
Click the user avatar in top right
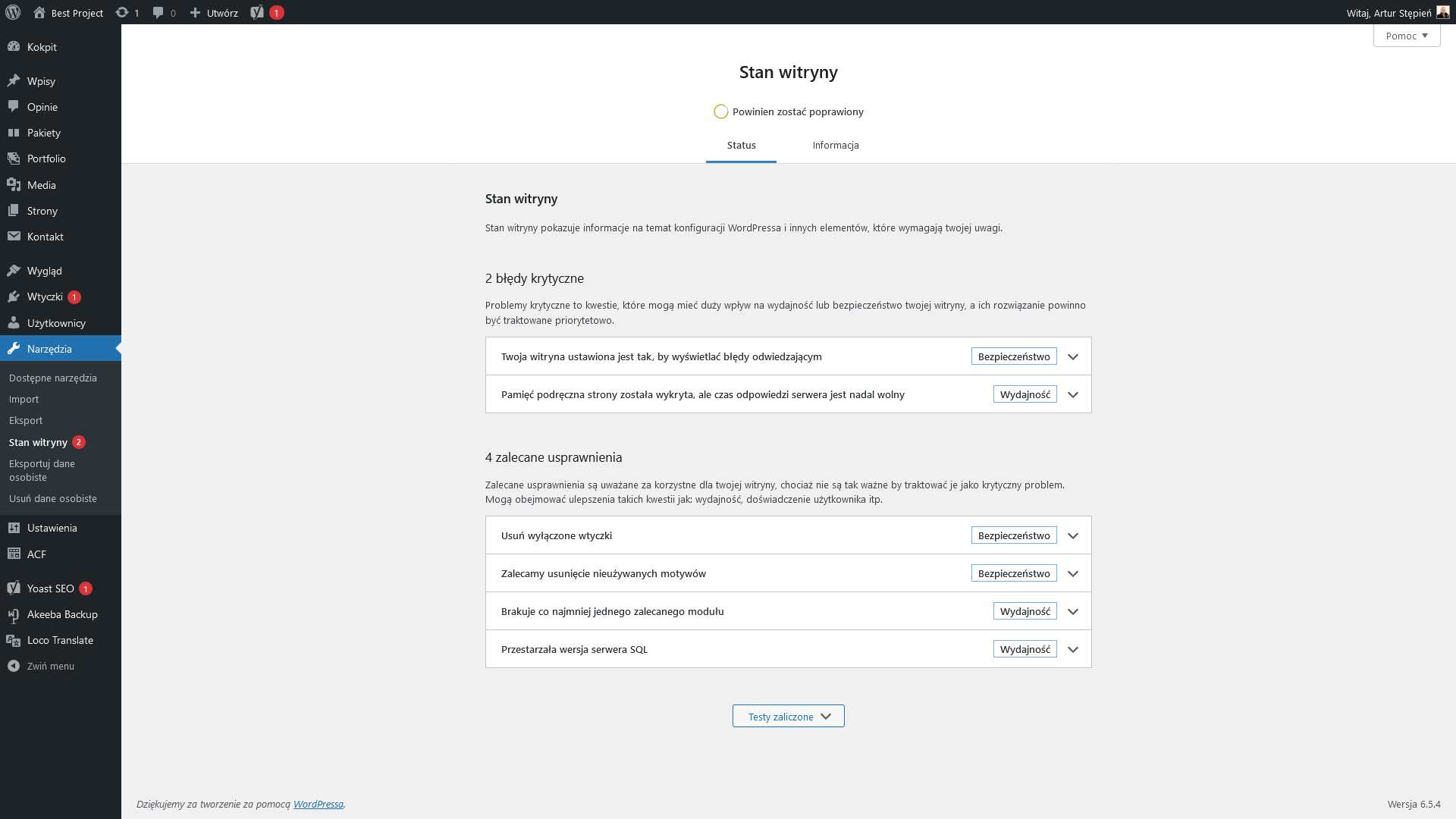tap(1442, 12)
